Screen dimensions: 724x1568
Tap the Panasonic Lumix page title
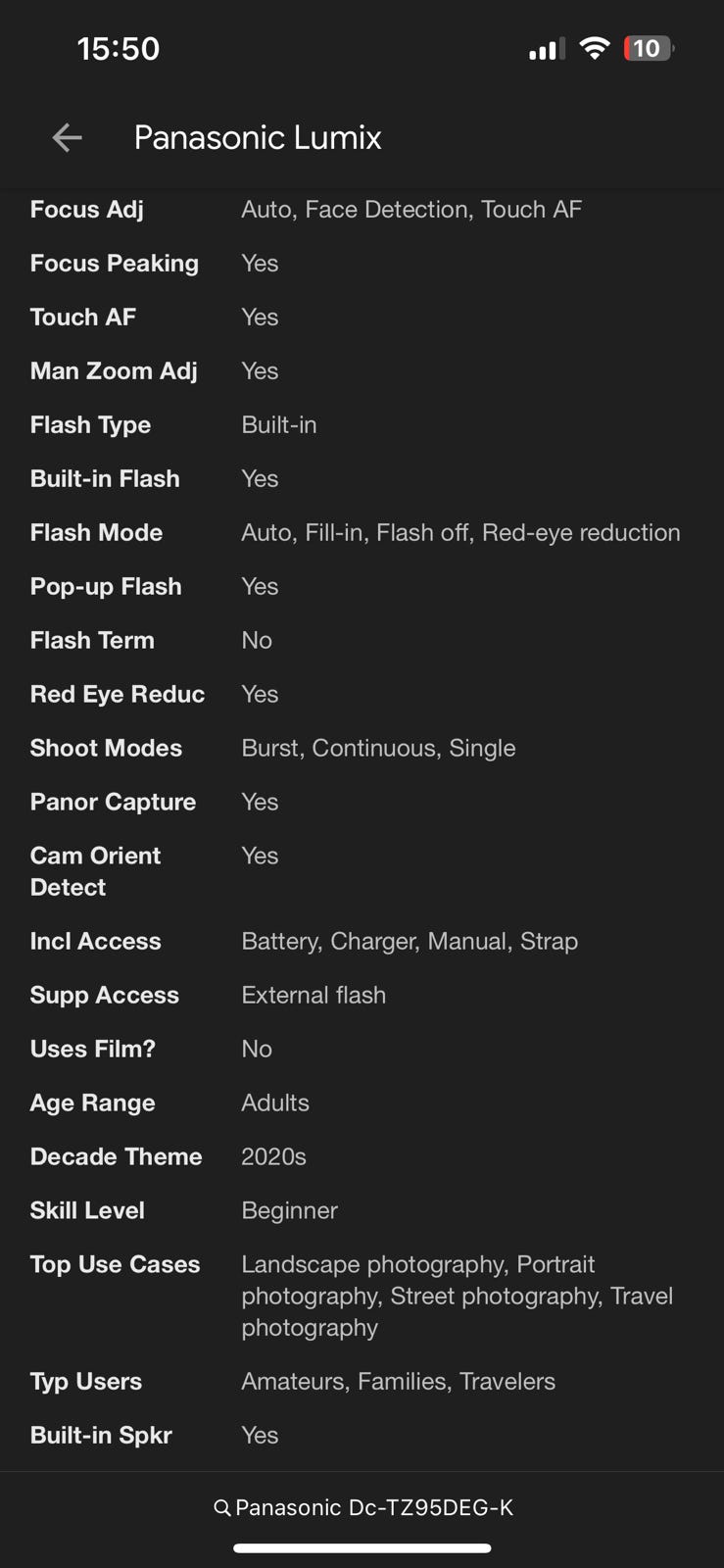click(x=258, y=138)
